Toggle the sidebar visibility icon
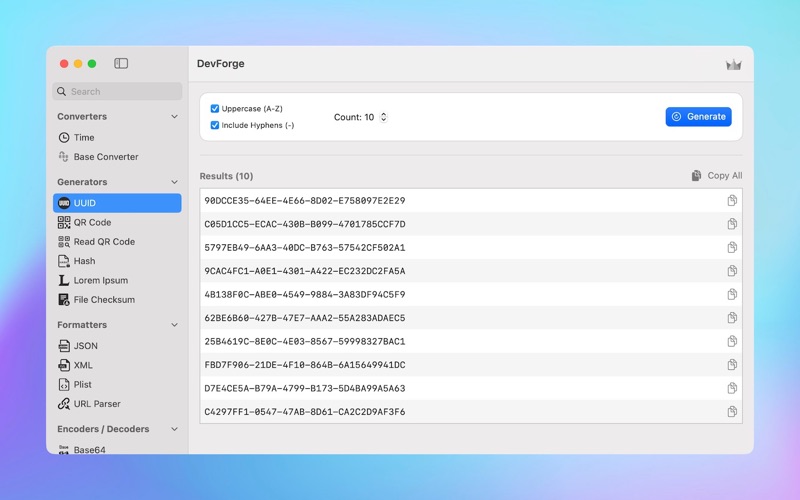Viewport: 800px width, 500px height. (x=121, y=63)
